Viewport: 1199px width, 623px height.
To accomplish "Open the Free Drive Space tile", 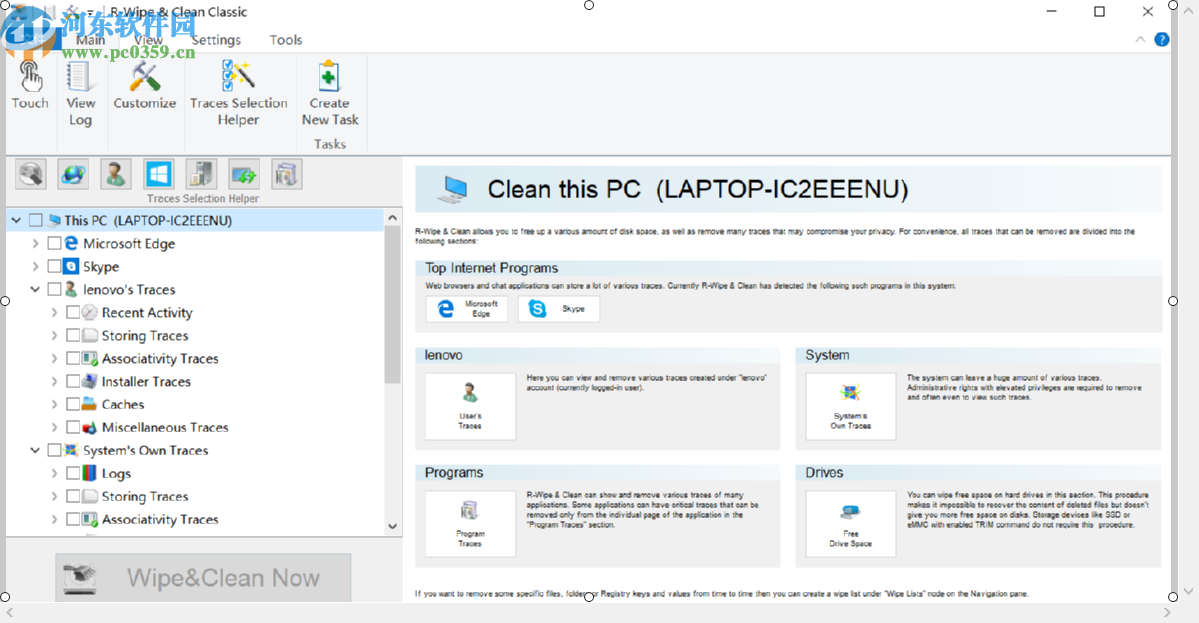I will [x=850, y=524].
